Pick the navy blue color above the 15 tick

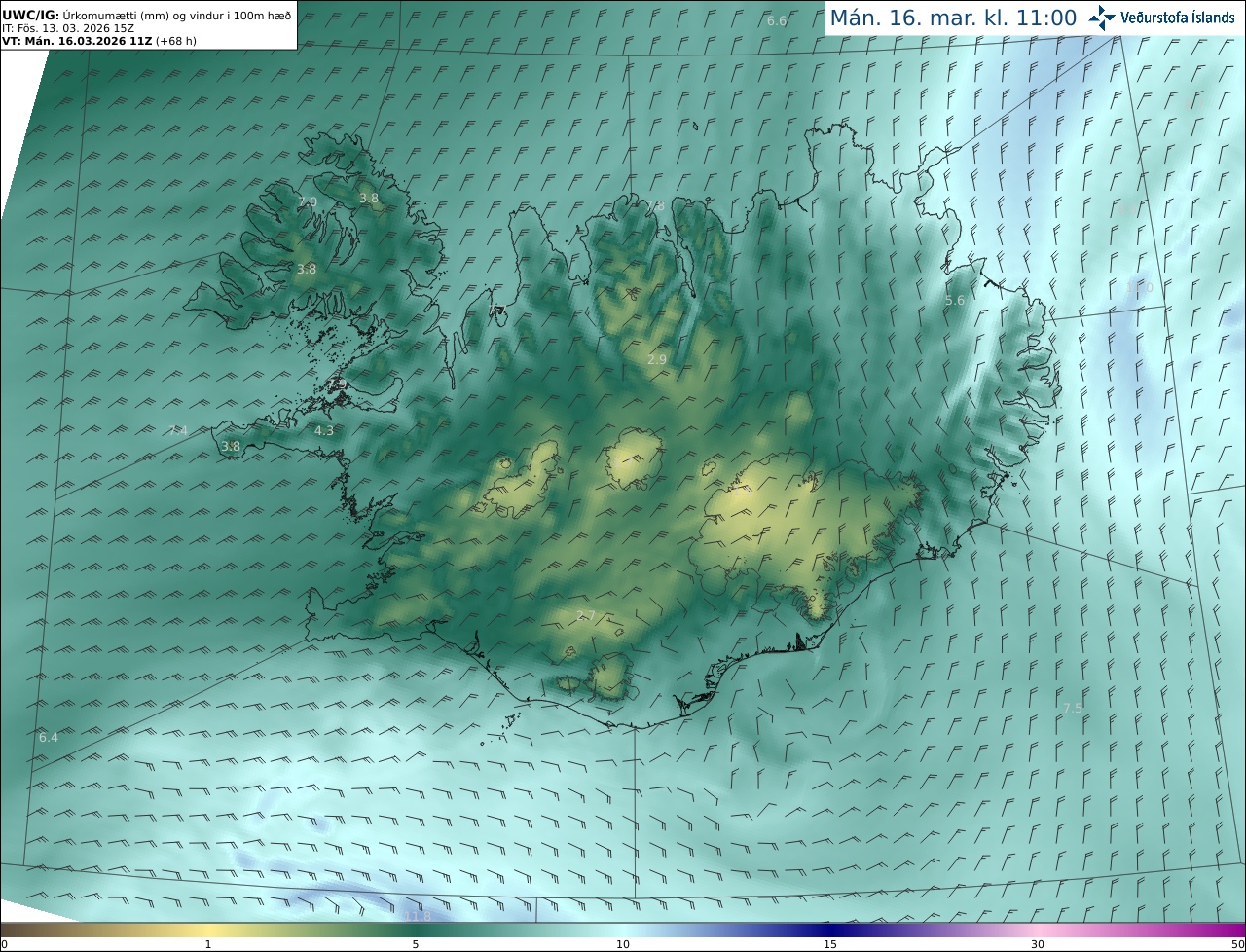click(830, 930)
